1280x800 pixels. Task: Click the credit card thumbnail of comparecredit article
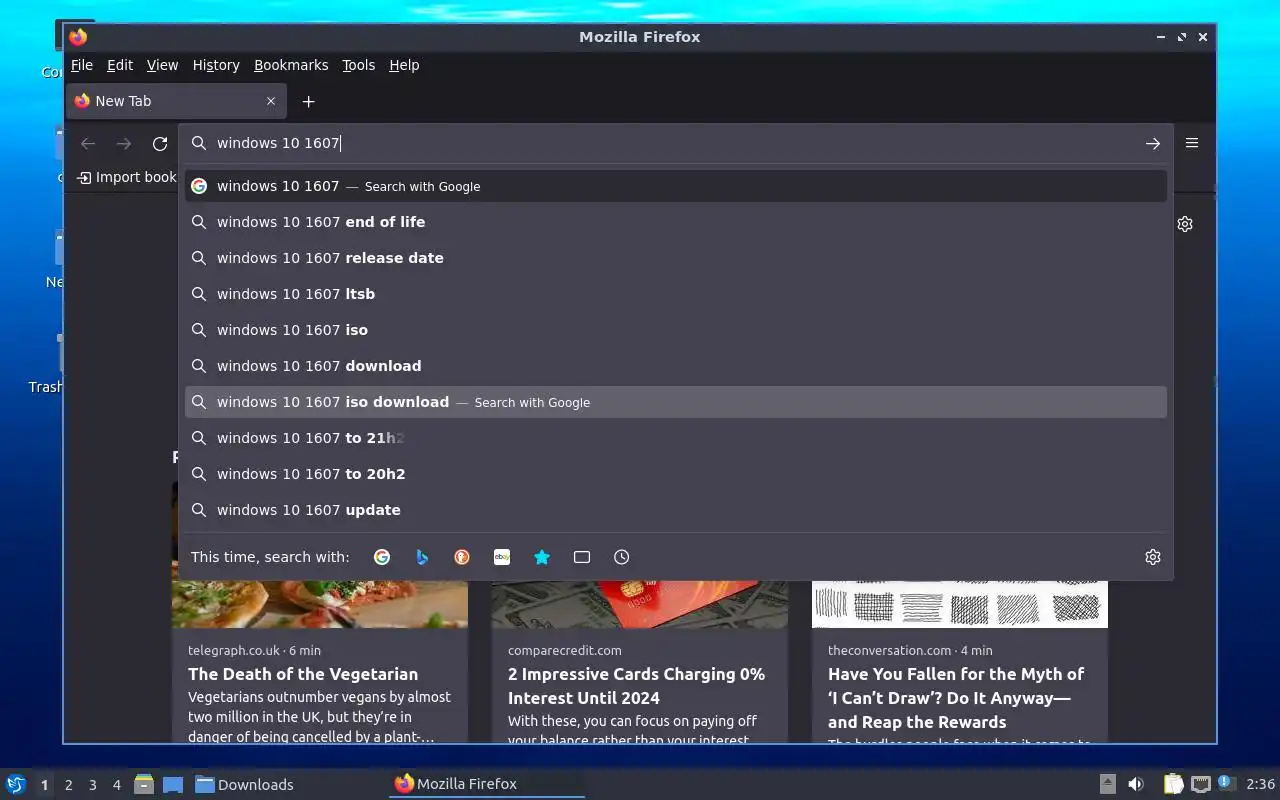(640, 604)
